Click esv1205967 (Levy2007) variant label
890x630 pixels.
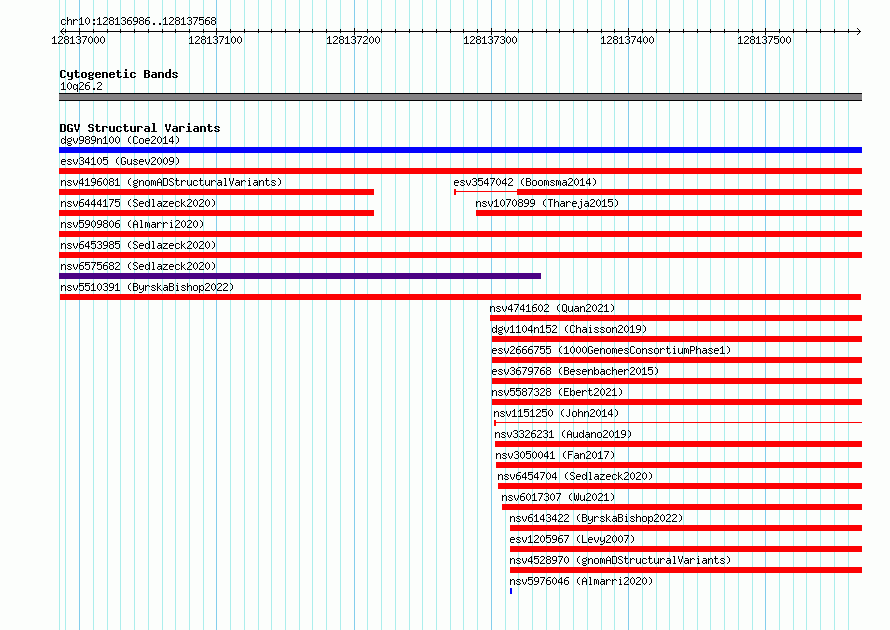tap(572, 539)
